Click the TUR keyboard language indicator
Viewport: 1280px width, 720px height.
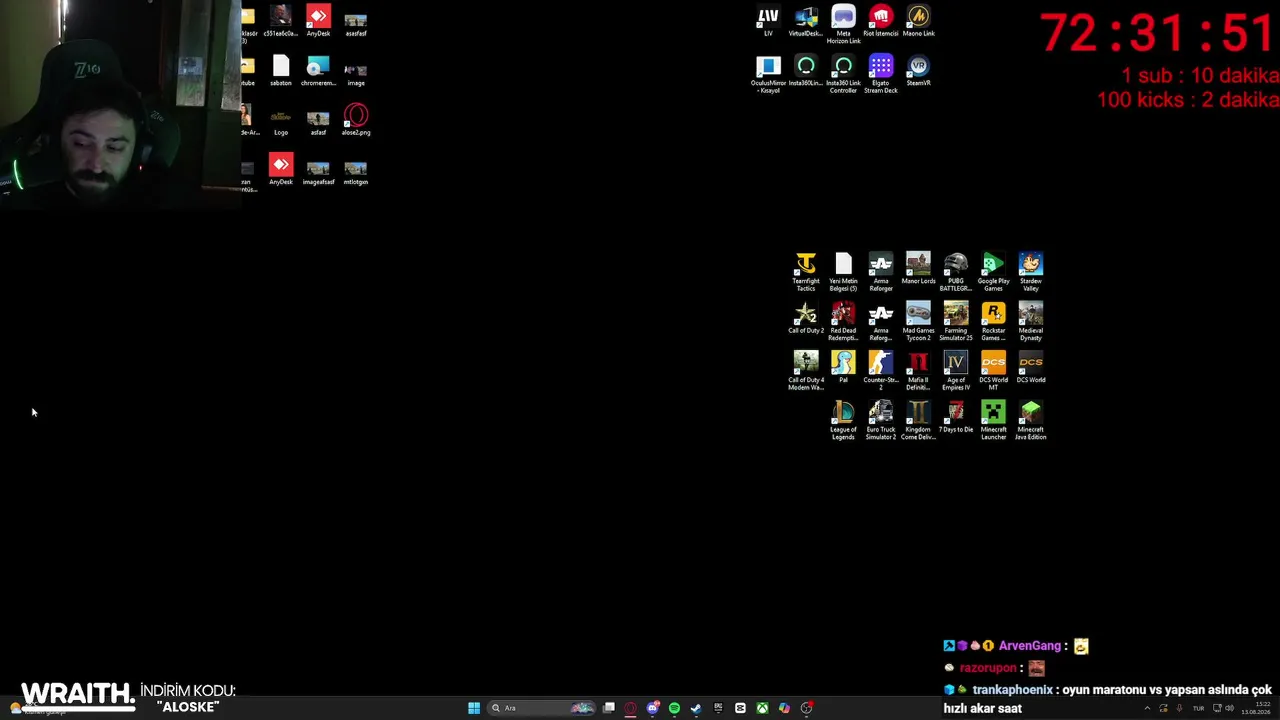1198,708
